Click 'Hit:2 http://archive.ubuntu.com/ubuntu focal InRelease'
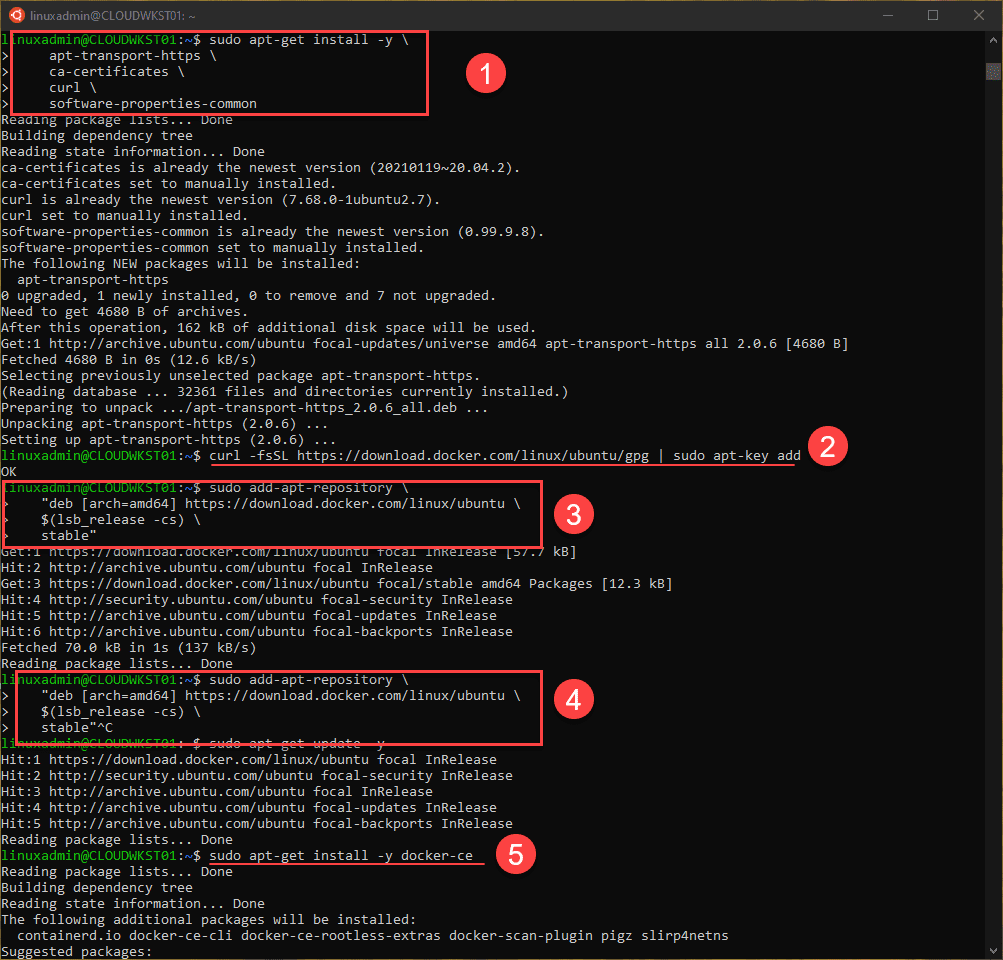 [217, 567]
